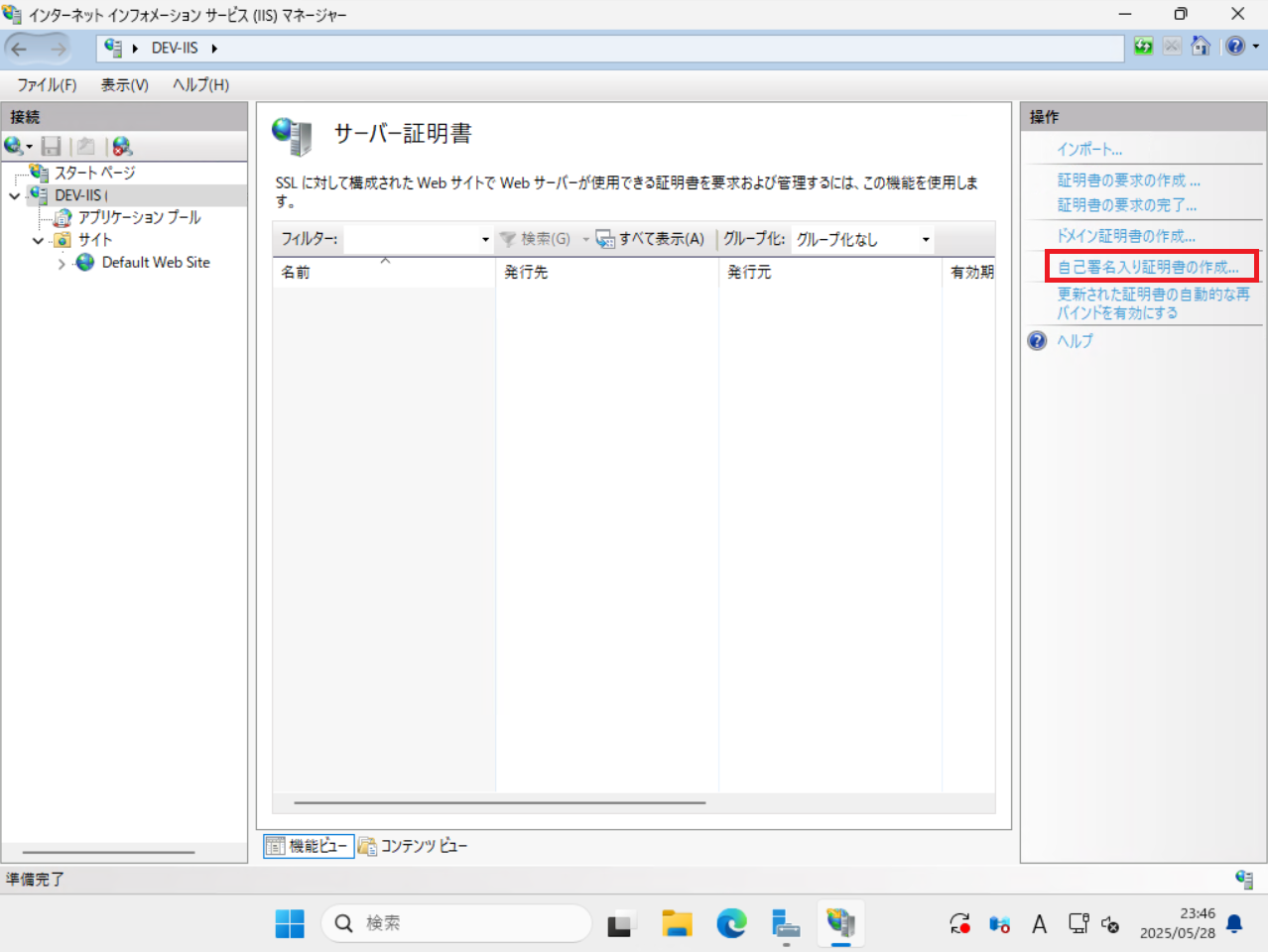Open the arrow after DEV-IIS in the address bar
This screenshot has width=1268, height=952.
pyautogui.click(x=213, y=48)
